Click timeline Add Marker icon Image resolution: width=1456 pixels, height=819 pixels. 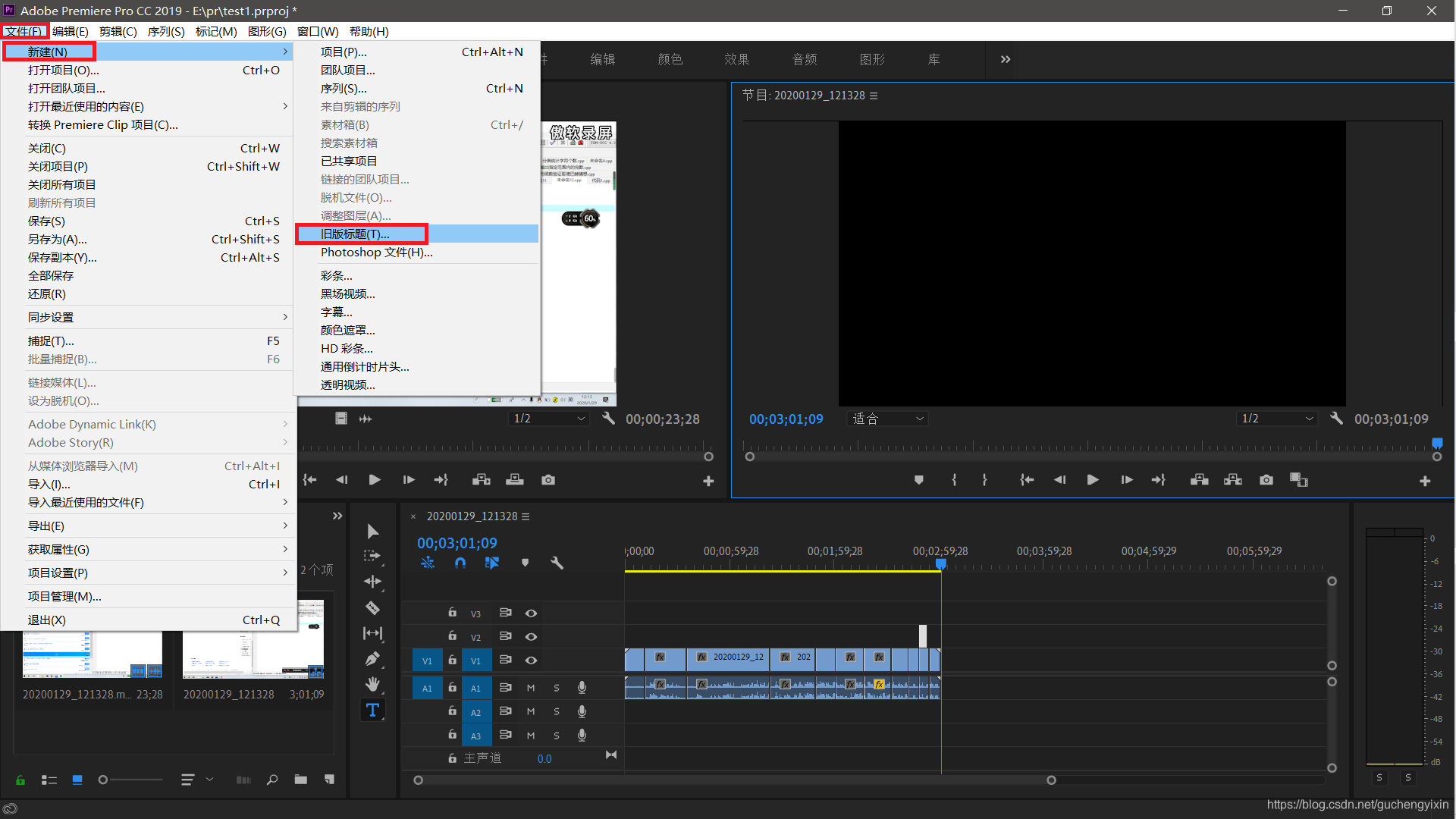click(525, 563)
